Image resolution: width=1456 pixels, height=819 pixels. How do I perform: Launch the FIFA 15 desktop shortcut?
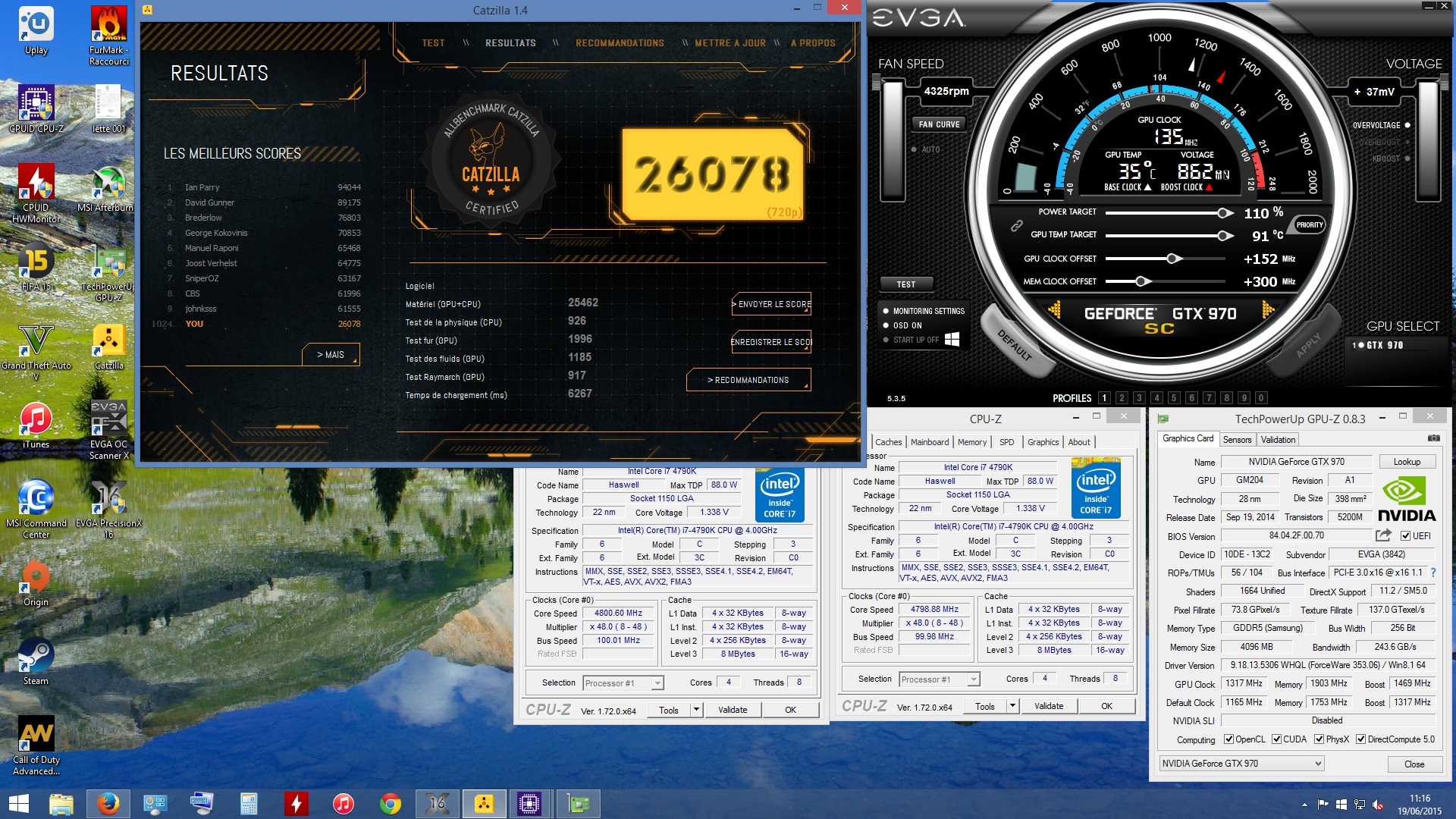click(36, 268)
